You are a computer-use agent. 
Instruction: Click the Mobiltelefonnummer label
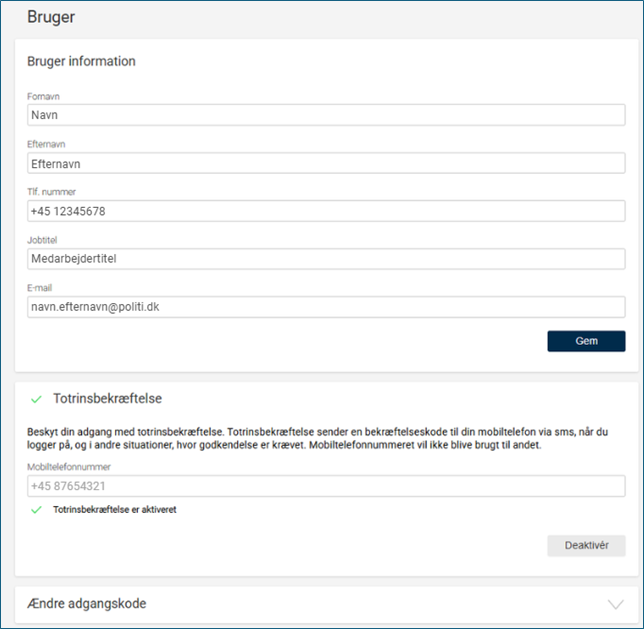pos(69,466)
